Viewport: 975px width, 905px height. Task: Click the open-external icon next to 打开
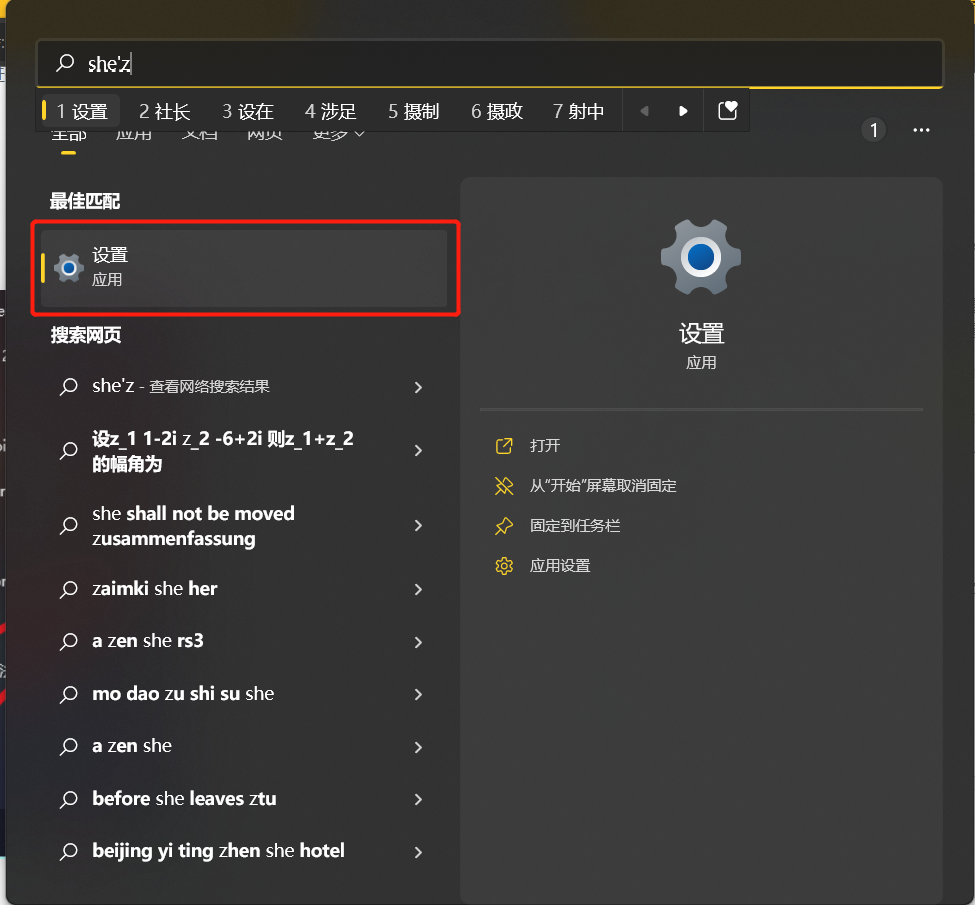[504, 446]
